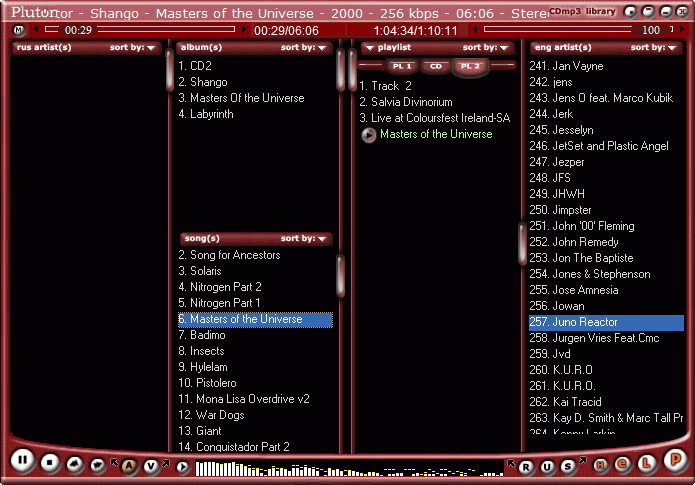Viewport: 695px width, 485px height.
Task: Select song Nitrogen Part 2
Action: (220, 287)
